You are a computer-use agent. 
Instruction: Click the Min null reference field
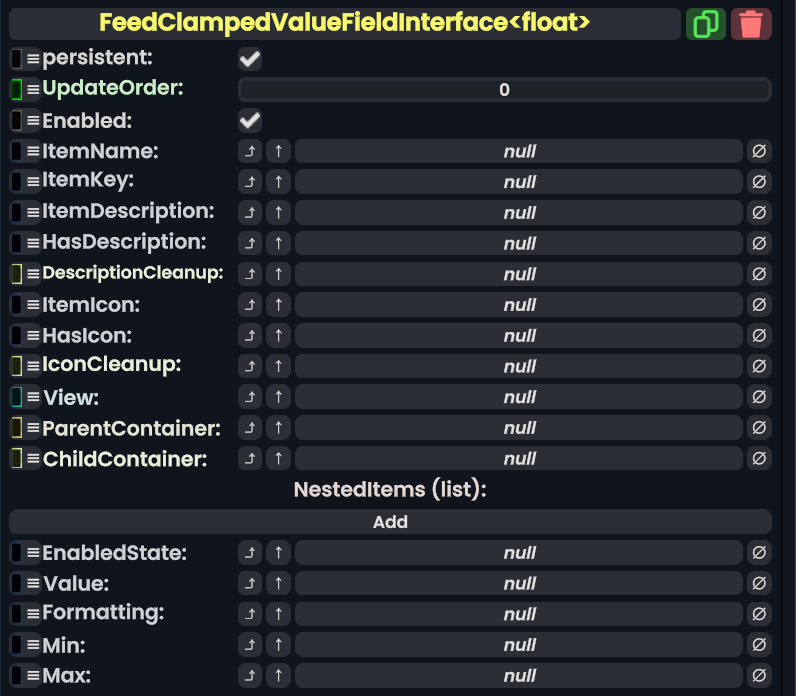pyautogui.click(x=519, y=645)
